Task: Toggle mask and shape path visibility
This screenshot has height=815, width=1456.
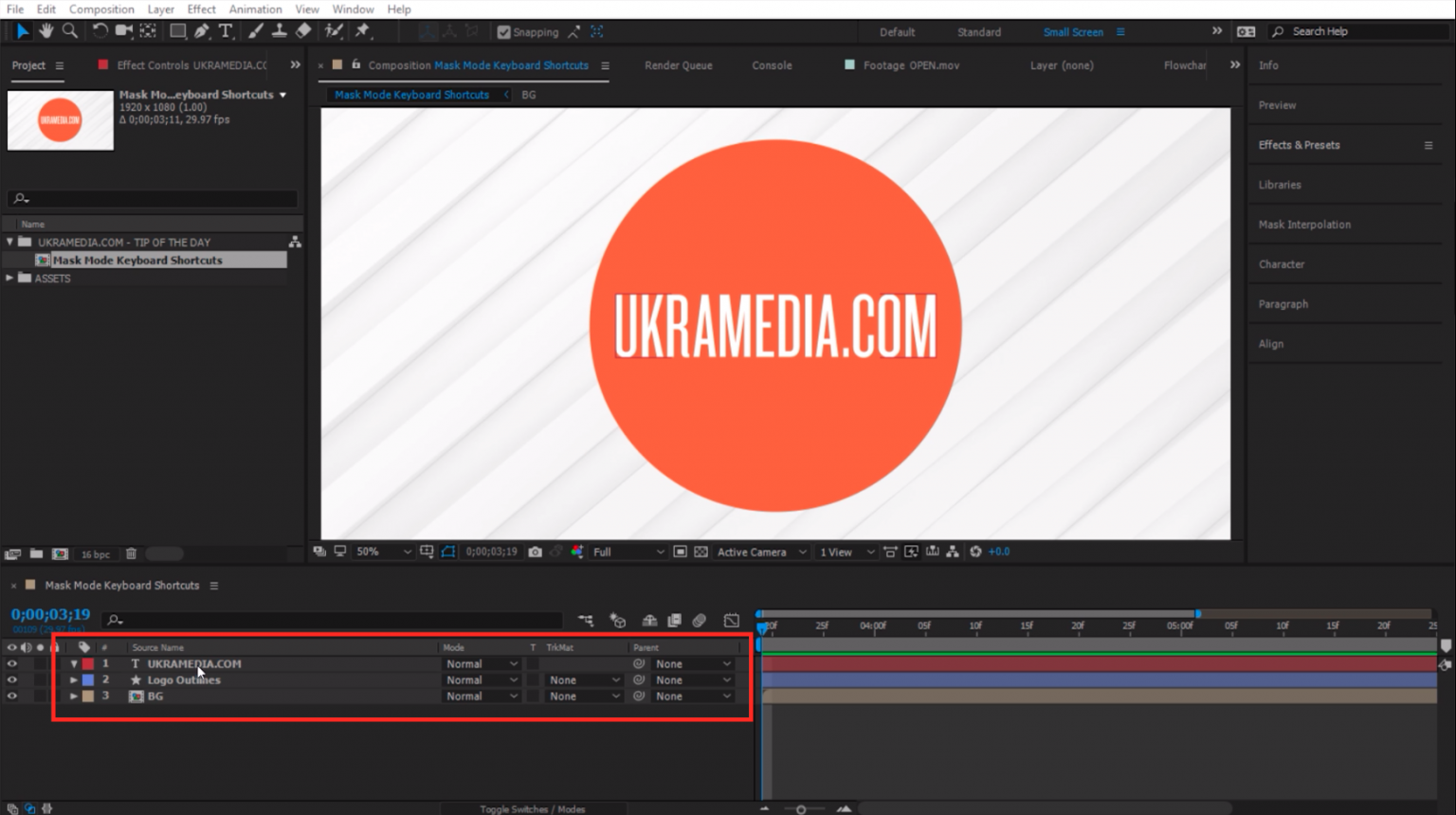Action: tap(448, 552)
